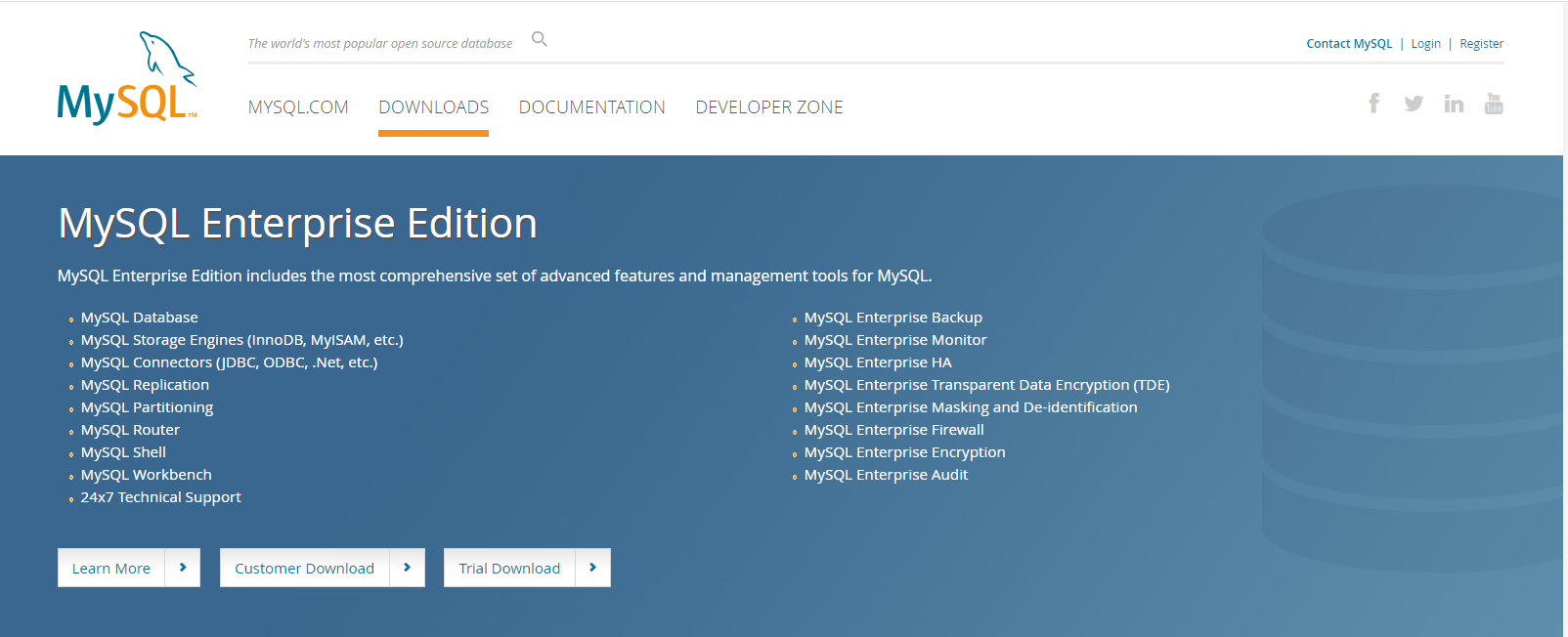Click the MySQL Enterprise Edition heading

298,224
